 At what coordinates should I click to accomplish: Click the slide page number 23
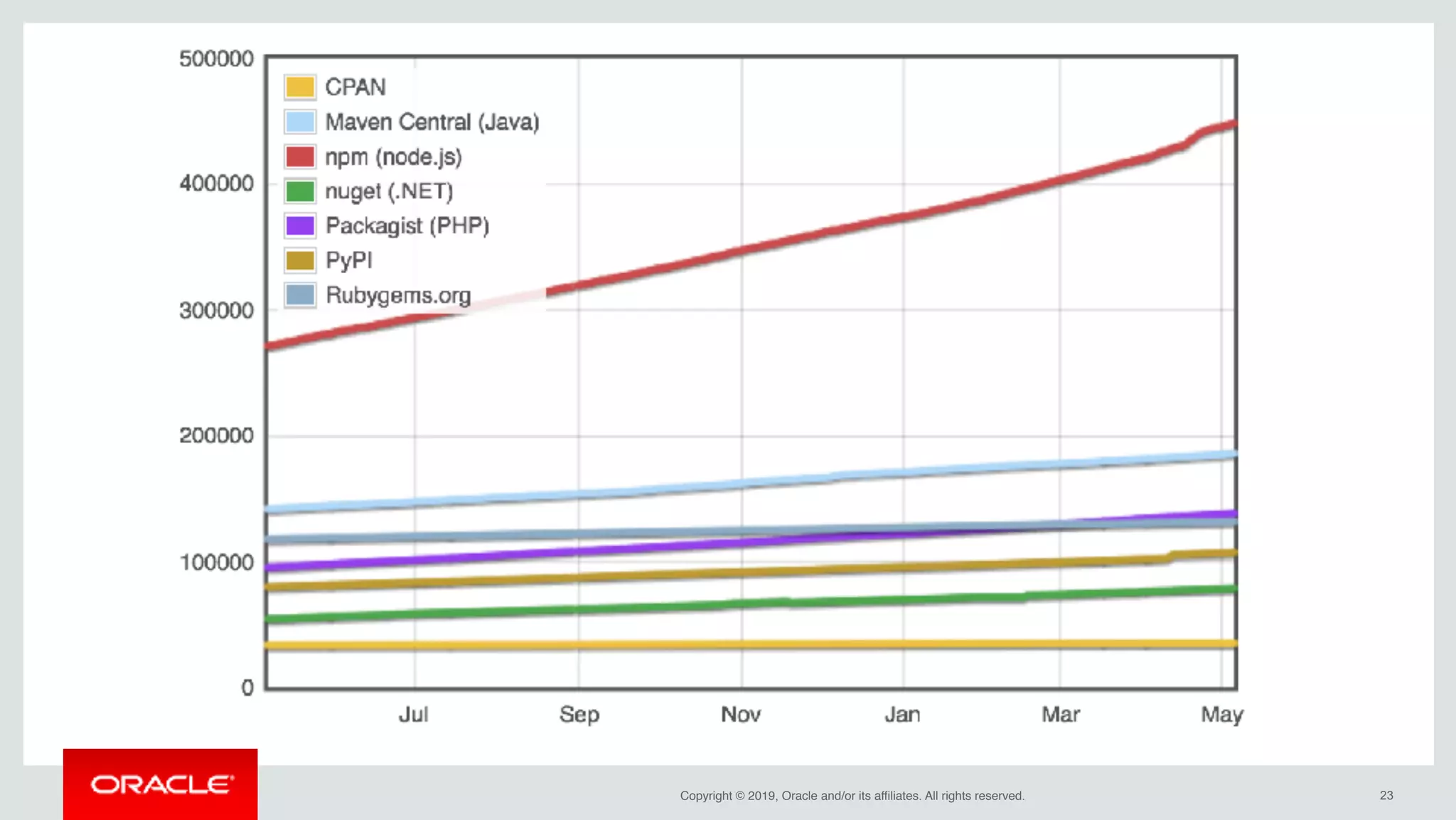click(x=1386, y=795)
